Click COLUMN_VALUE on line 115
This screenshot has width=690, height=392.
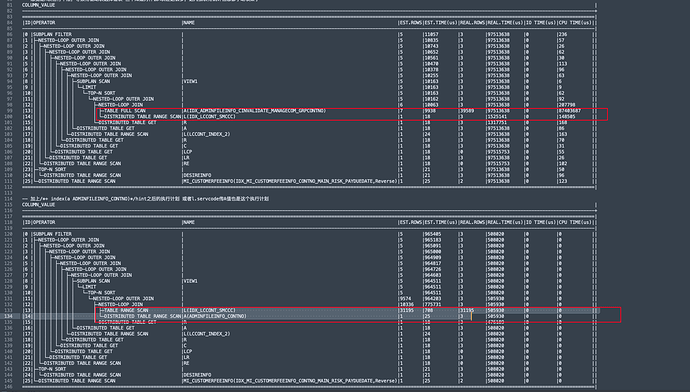tap(39, 205)
